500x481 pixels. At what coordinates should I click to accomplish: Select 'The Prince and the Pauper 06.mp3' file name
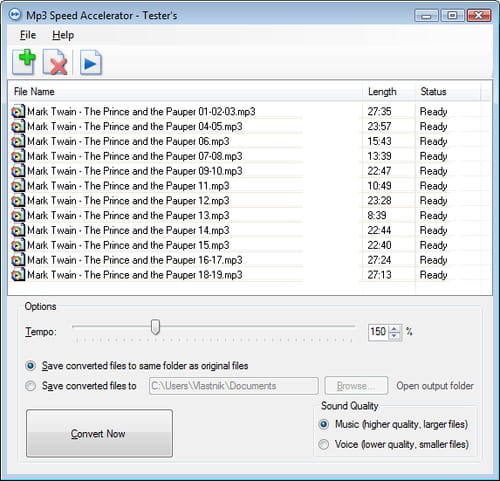128,141
